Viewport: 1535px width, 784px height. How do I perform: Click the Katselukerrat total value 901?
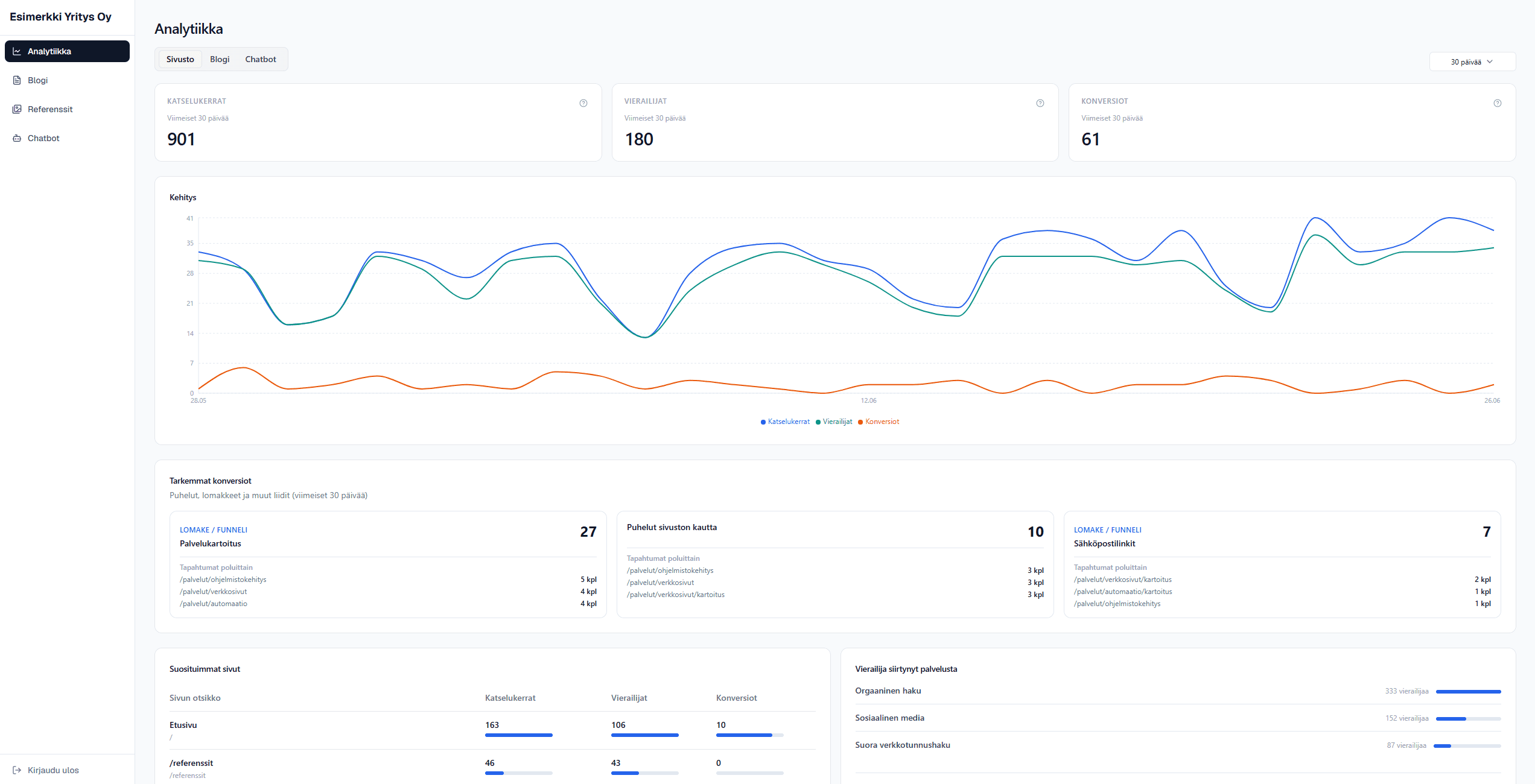coord(181,139)
